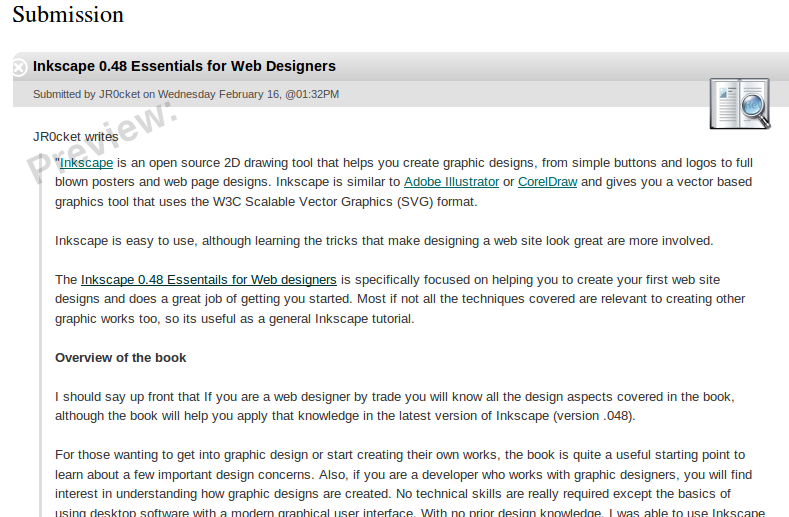Click the Submitted by JR0cket byline
The image size is (789, 517).
coord(186,94)
